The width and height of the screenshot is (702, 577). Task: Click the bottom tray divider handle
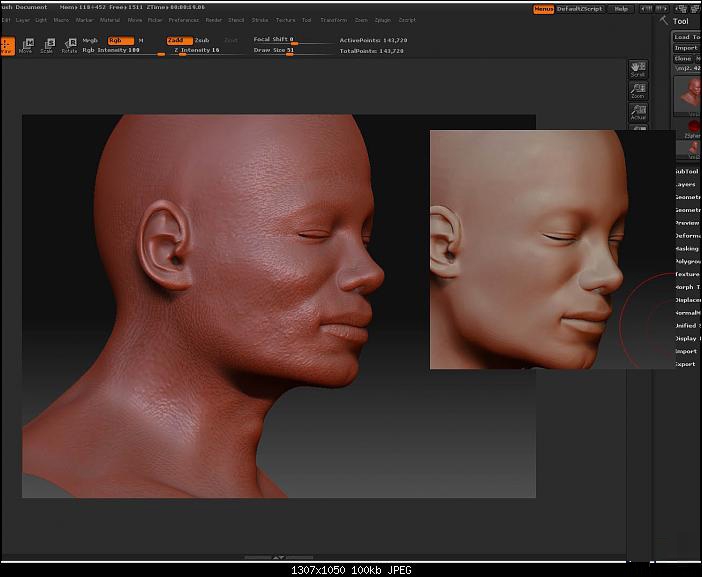(278, 557)
